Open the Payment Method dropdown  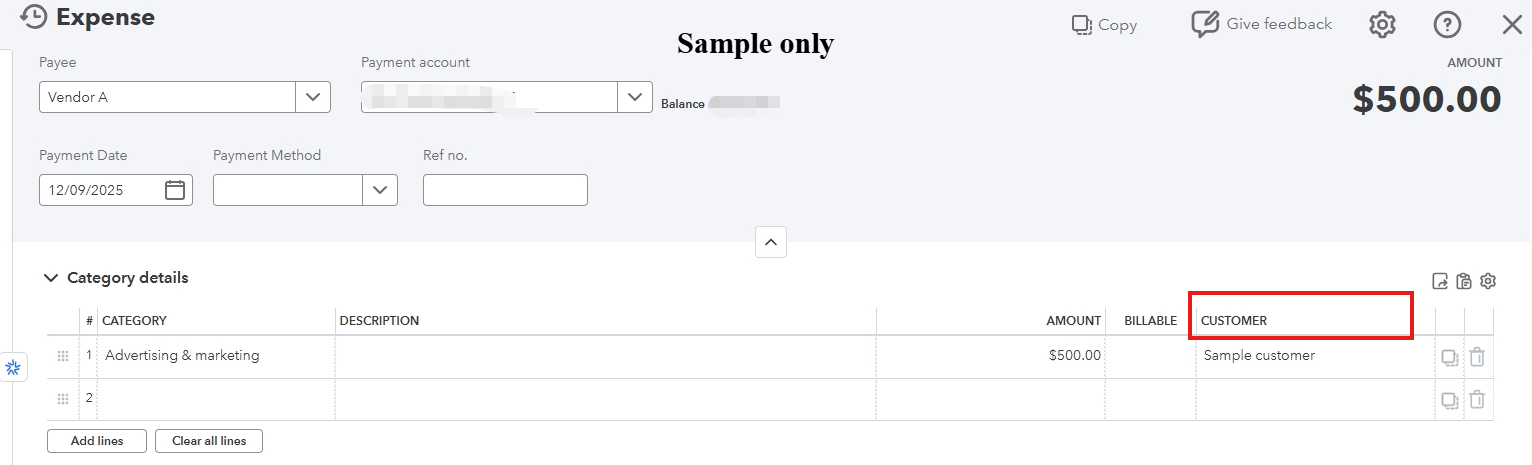pyautogui.click(x=380, y=190)
